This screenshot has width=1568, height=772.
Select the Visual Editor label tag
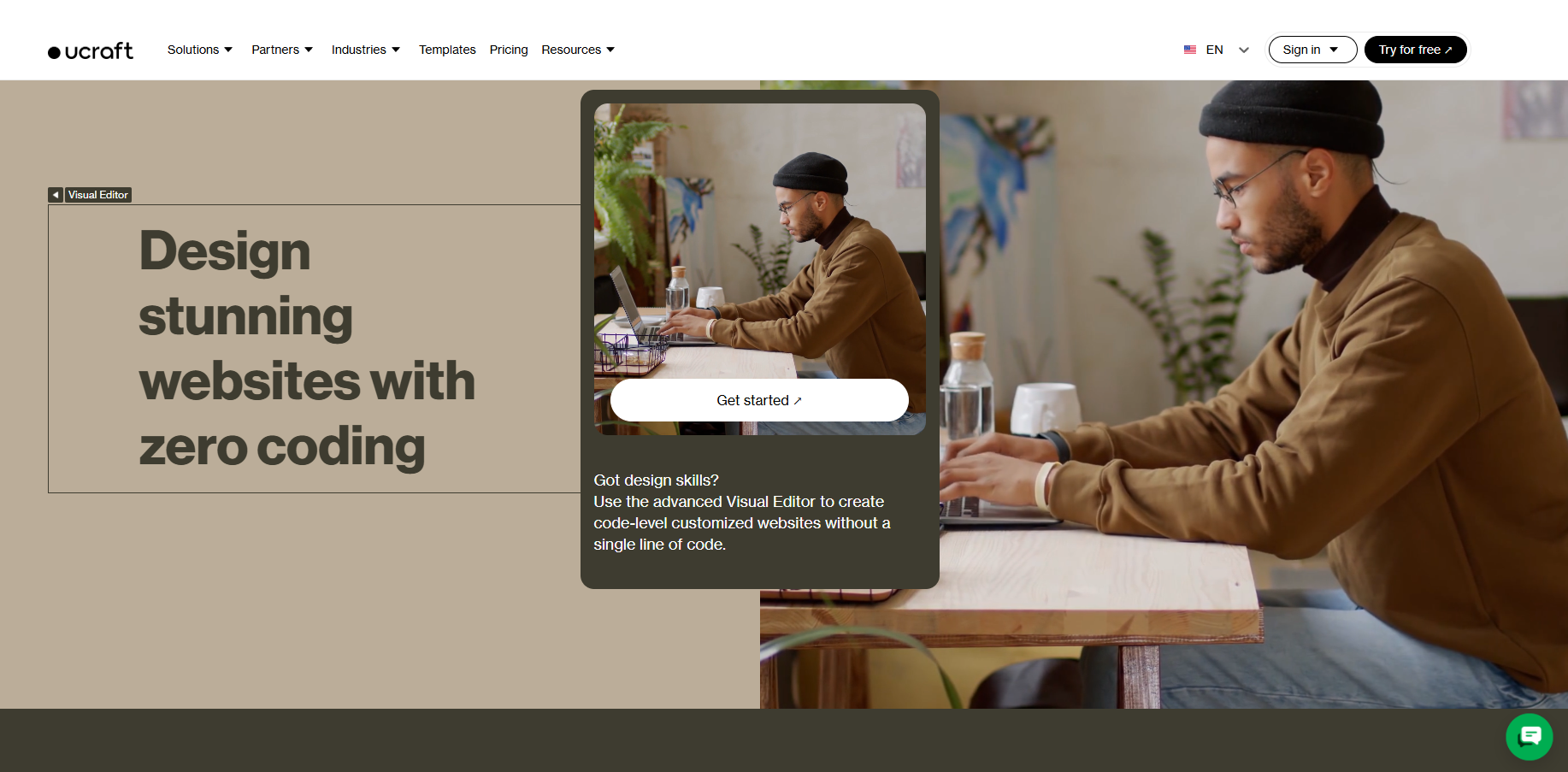[x=98, y=195]
